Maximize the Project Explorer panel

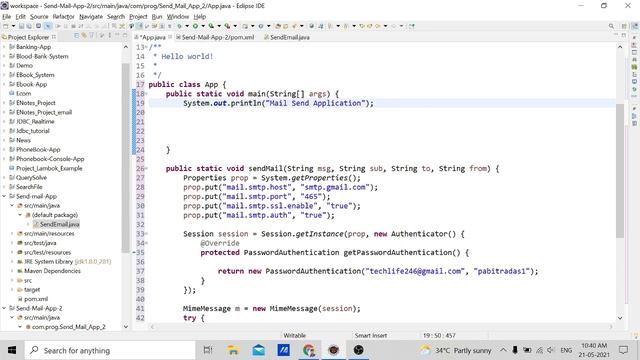(x=124, y=36)
